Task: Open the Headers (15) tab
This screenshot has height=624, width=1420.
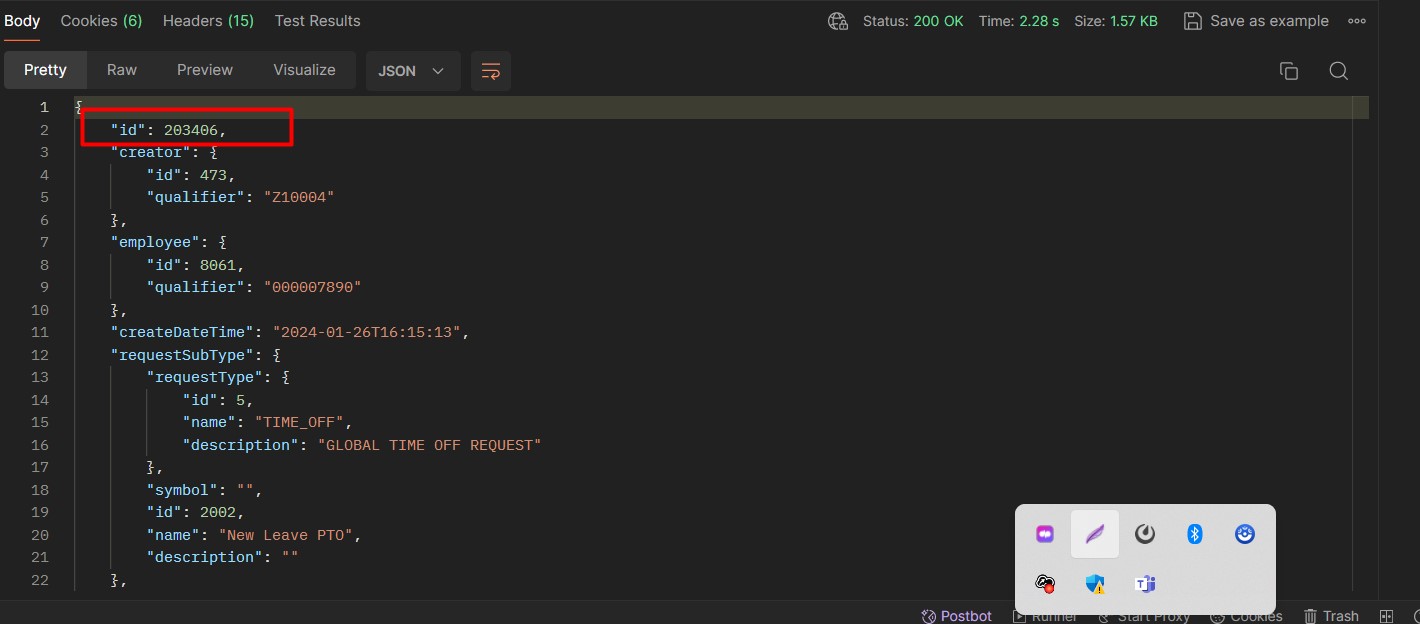Action: click(208, 21)
